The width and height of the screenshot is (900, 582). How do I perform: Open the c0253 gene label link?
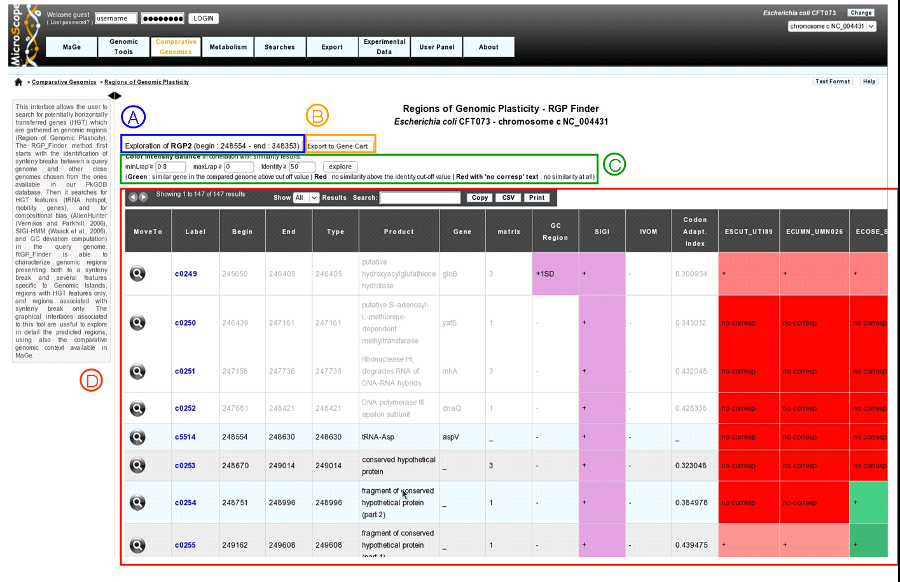tap(185, 465)
